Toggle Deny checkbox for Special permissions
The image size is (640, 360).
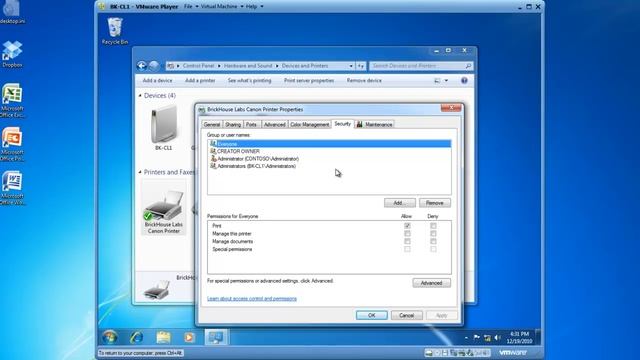pyautogui.click(x=433, y=249)
